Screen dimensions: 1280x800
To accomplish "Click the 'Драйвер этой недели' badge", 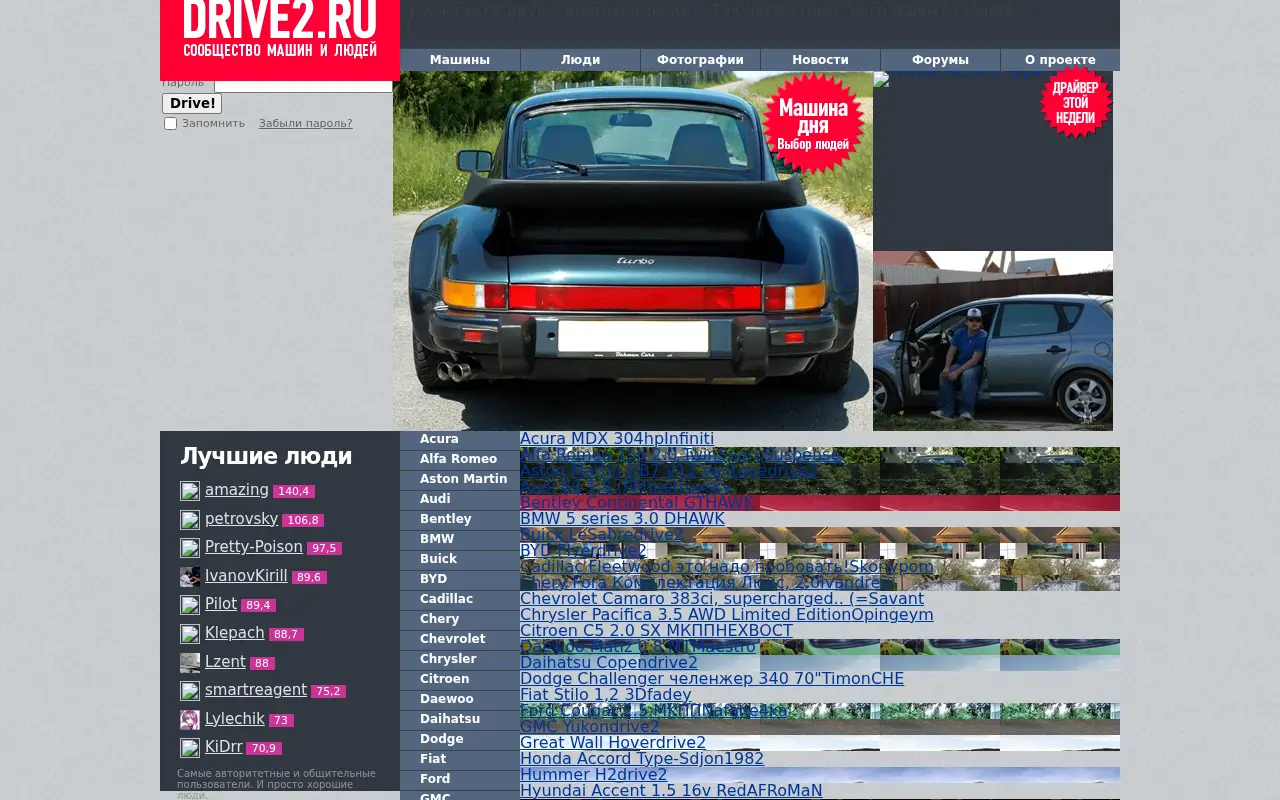I will pyautogui.click(x=1075, y=103).
